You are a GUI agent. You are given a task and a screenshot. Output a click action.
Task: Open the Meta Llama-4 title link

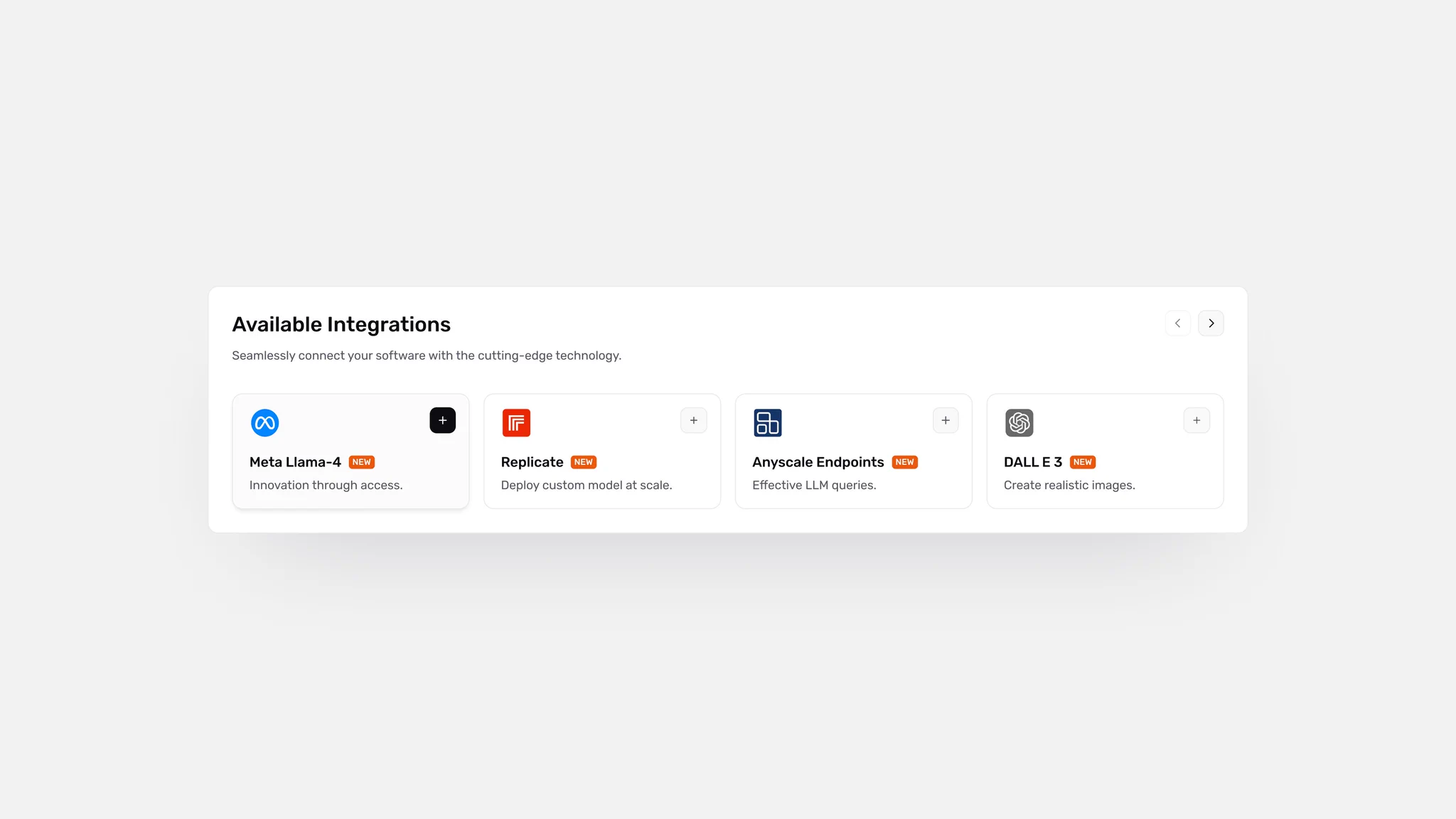(x=295, y=462)
